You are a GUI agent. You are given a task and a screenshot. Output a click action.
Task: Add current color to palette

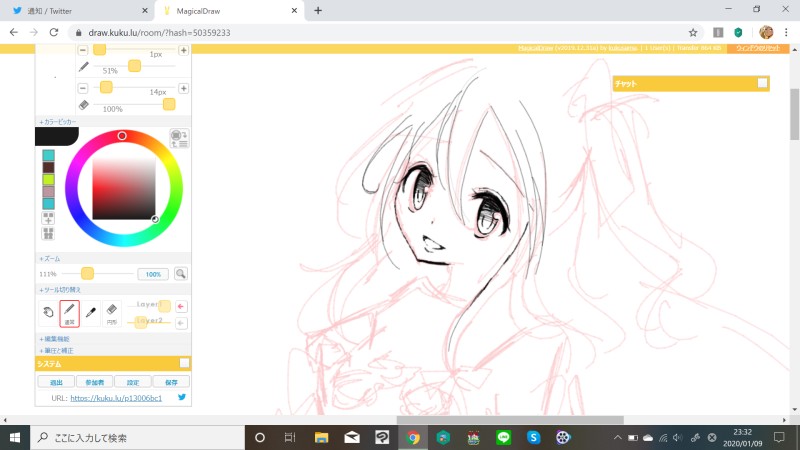click(x=48, y=218)
